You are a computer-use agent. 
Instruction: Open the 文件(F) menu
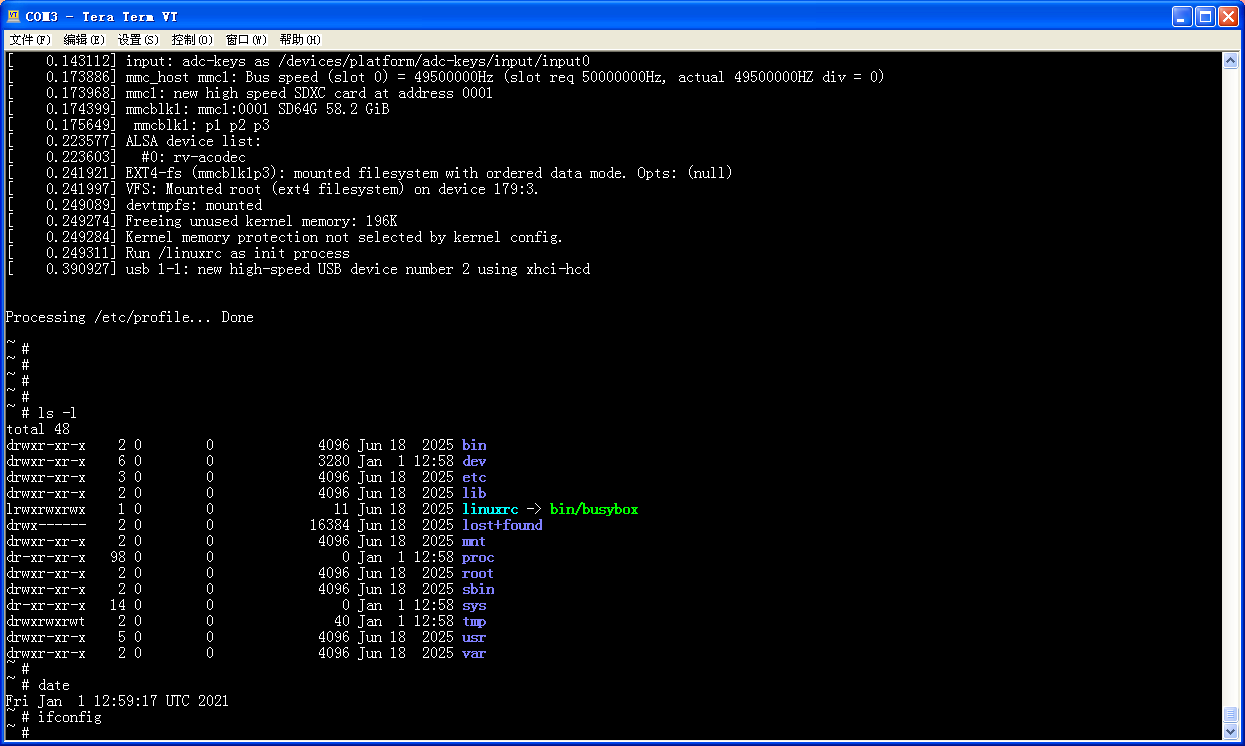coord(30,40)
